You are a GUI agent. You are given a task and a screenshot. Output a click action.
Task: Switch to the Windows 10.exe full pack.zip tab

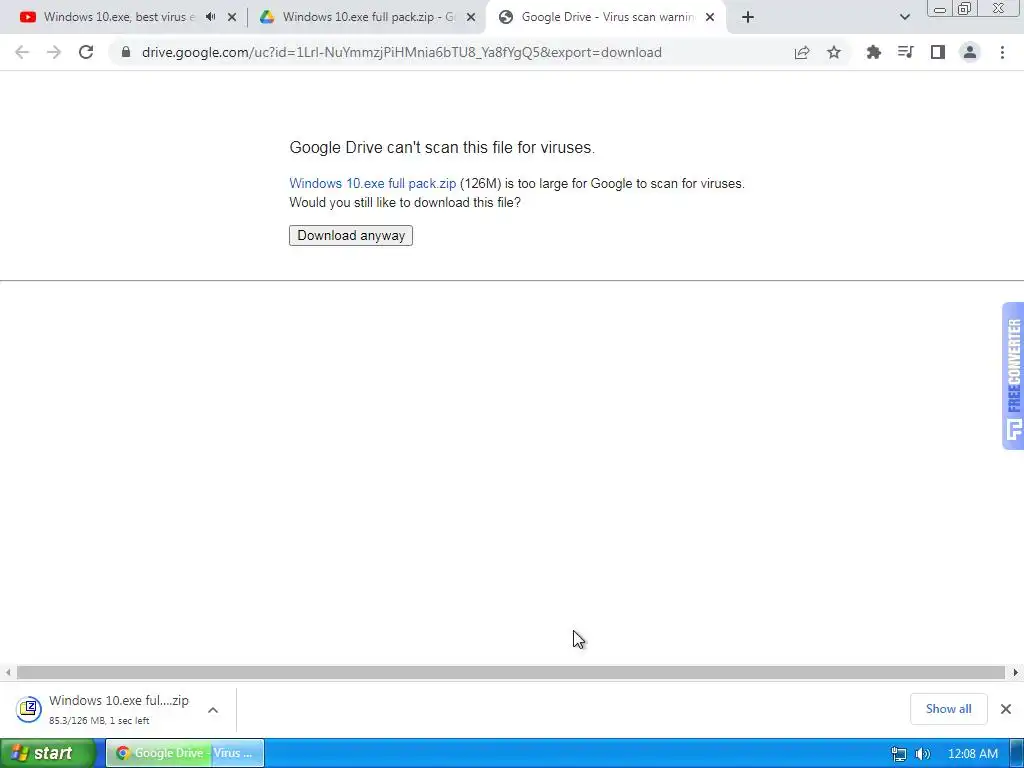[x=367, y=17]
